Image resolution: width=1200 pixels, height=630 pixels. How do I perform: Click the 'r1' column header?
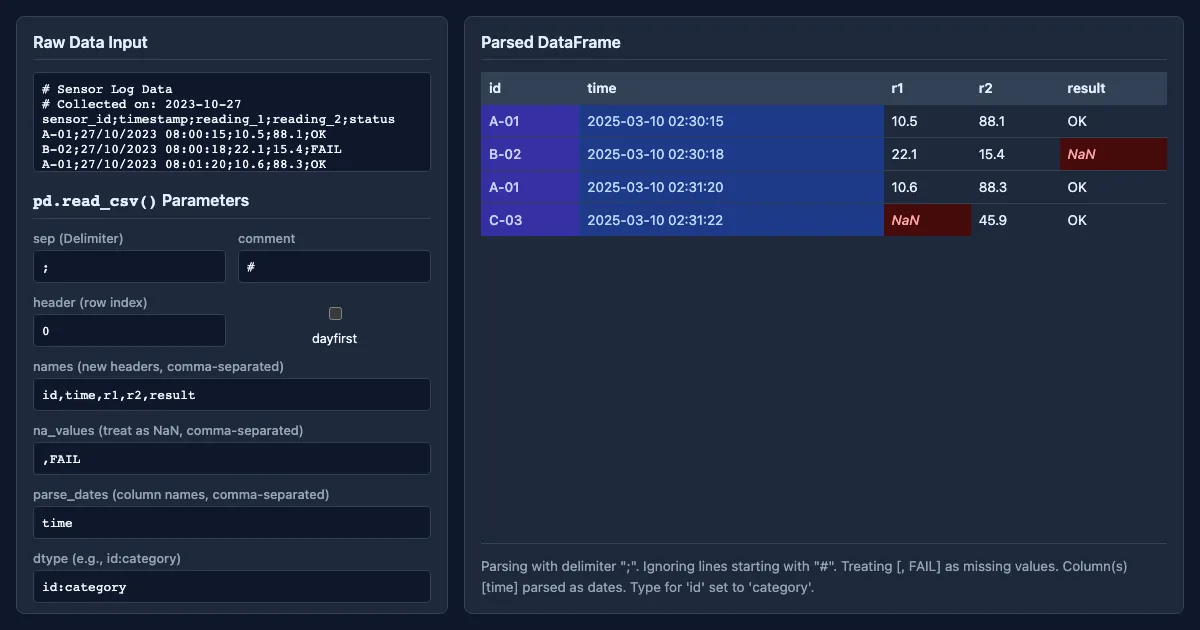point(927,88)
